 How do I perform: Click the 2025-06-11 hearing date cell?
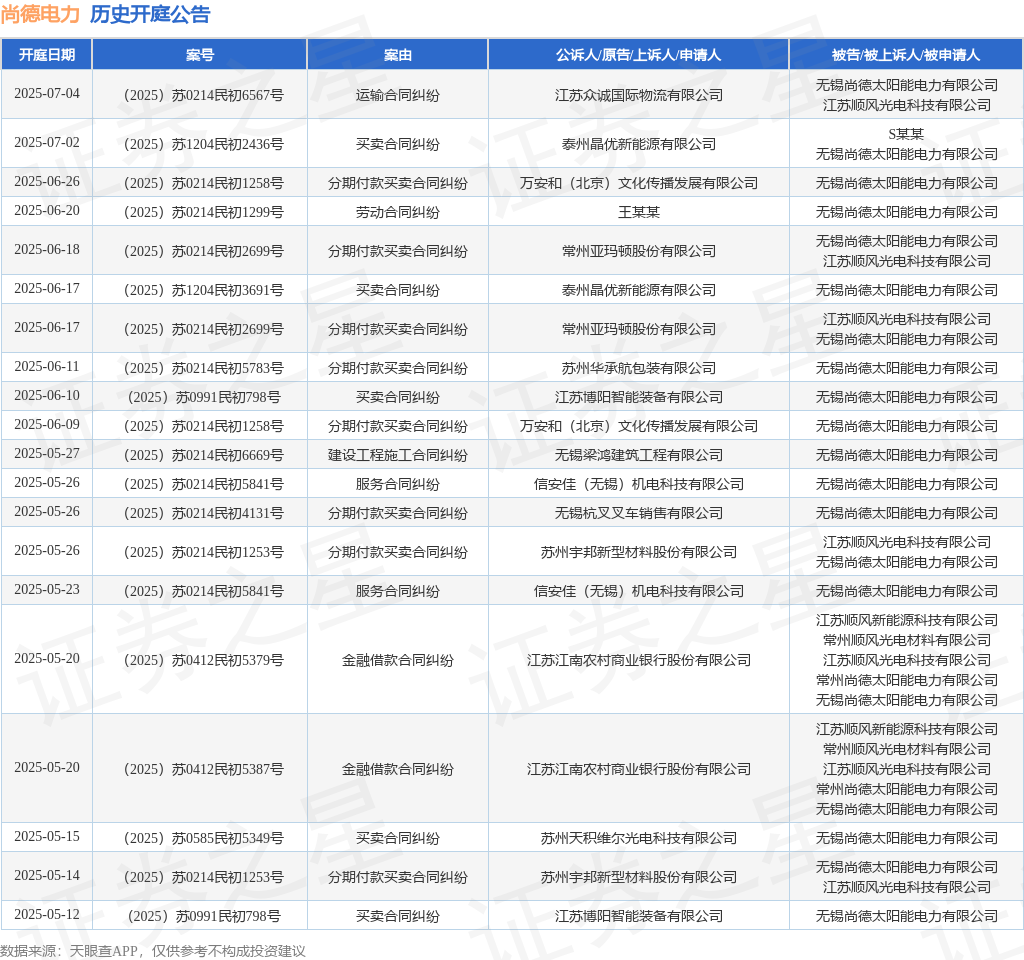pyautogui.click(x=46, y=367)
